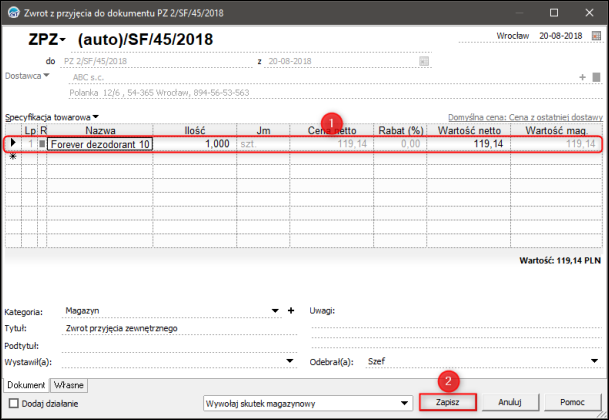Click the Ilość cell showing 1,000
Screen dimensions: 609x420
click(x=195, y=144)
